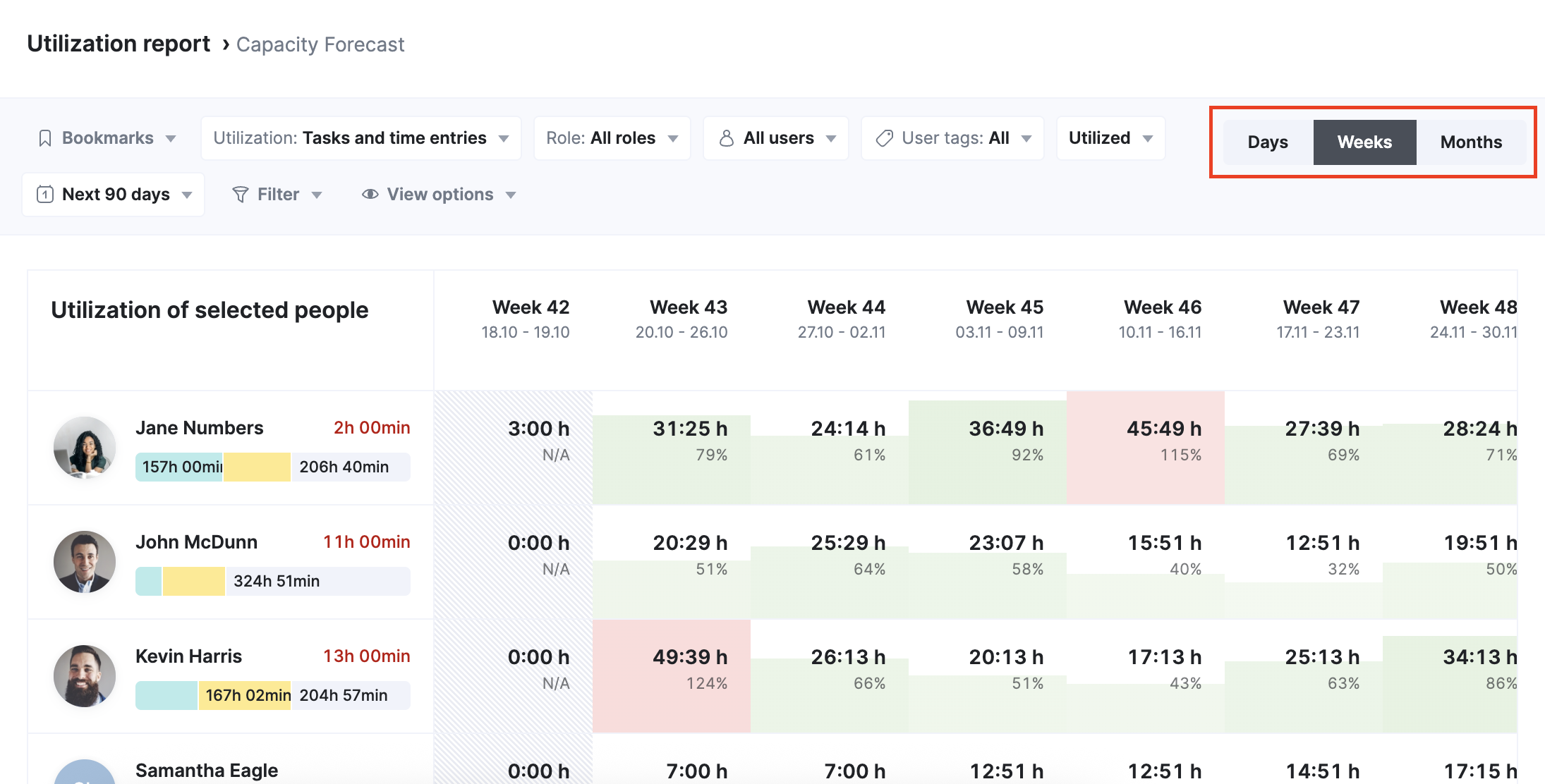Open Samantha Eagle's name link

[207, 771]
